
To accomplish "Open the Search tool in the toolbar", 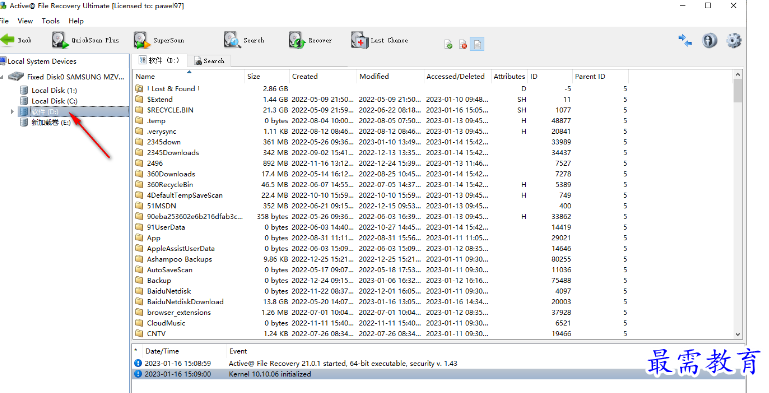I will pos(244,40).
